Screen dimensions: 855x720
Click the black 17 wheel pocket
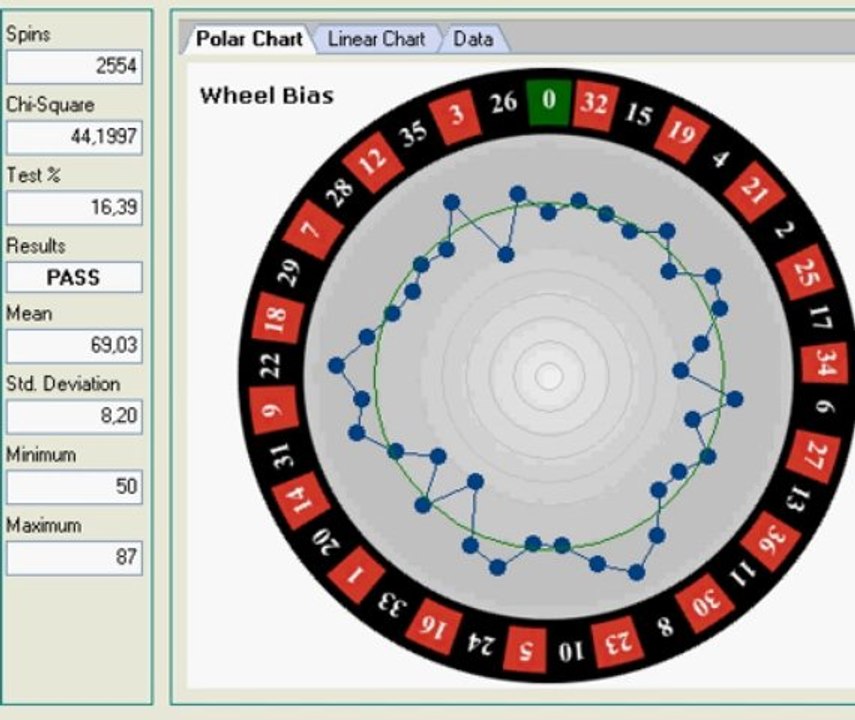point(821,317)
